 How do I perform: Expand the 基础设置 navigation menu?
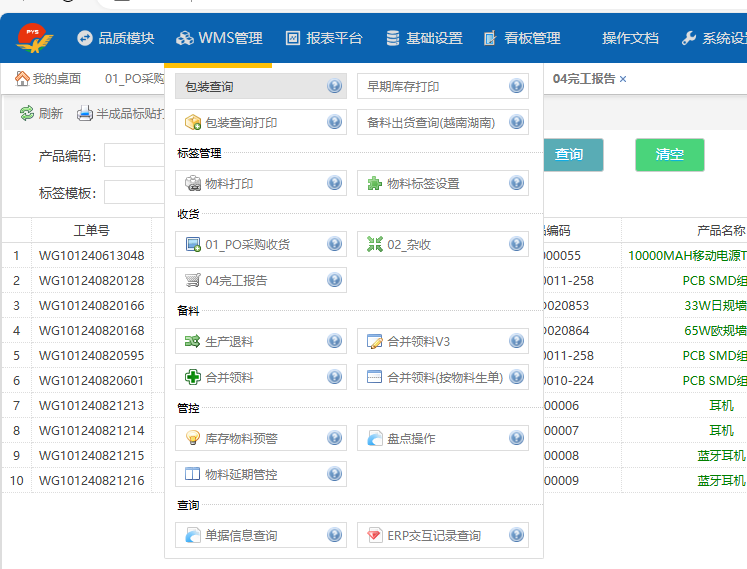click(424, 38)
